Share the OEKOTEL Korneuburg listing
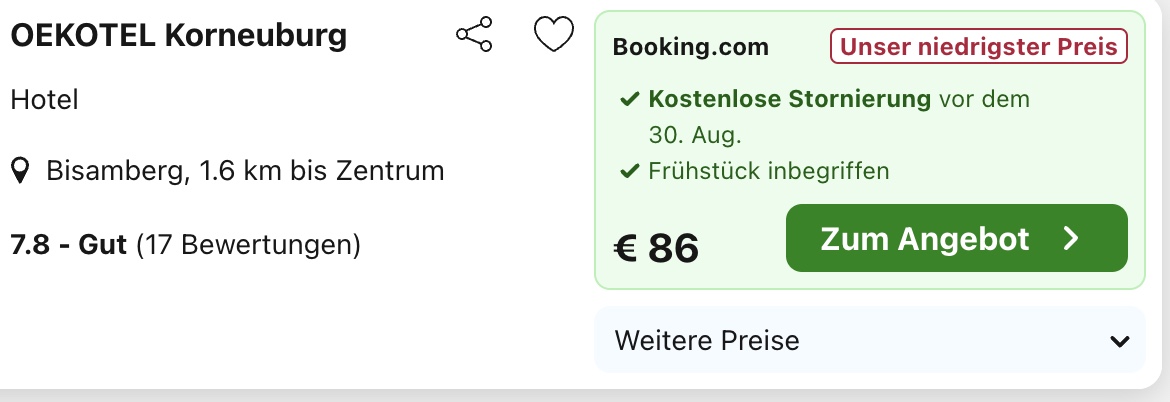The image size is (1170, 402). [x=475, y=34]
